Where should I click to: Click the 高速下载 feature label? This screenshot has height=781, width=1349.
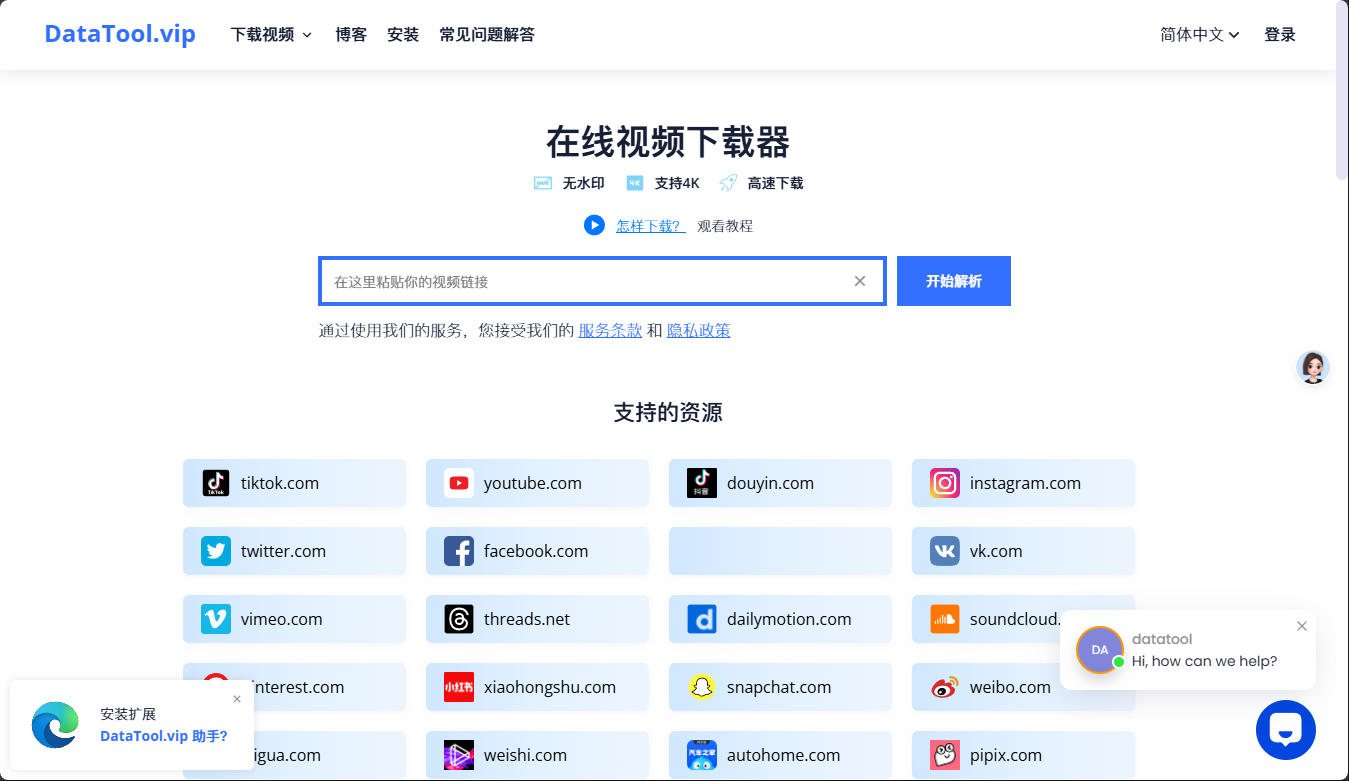click(775, 183)
